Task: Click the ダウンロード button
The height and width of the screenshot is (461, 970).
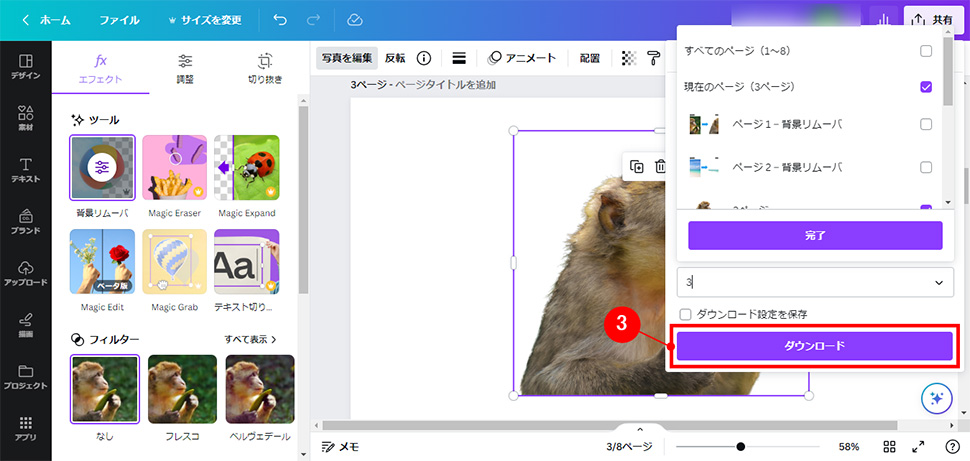Action: (814, 346)
